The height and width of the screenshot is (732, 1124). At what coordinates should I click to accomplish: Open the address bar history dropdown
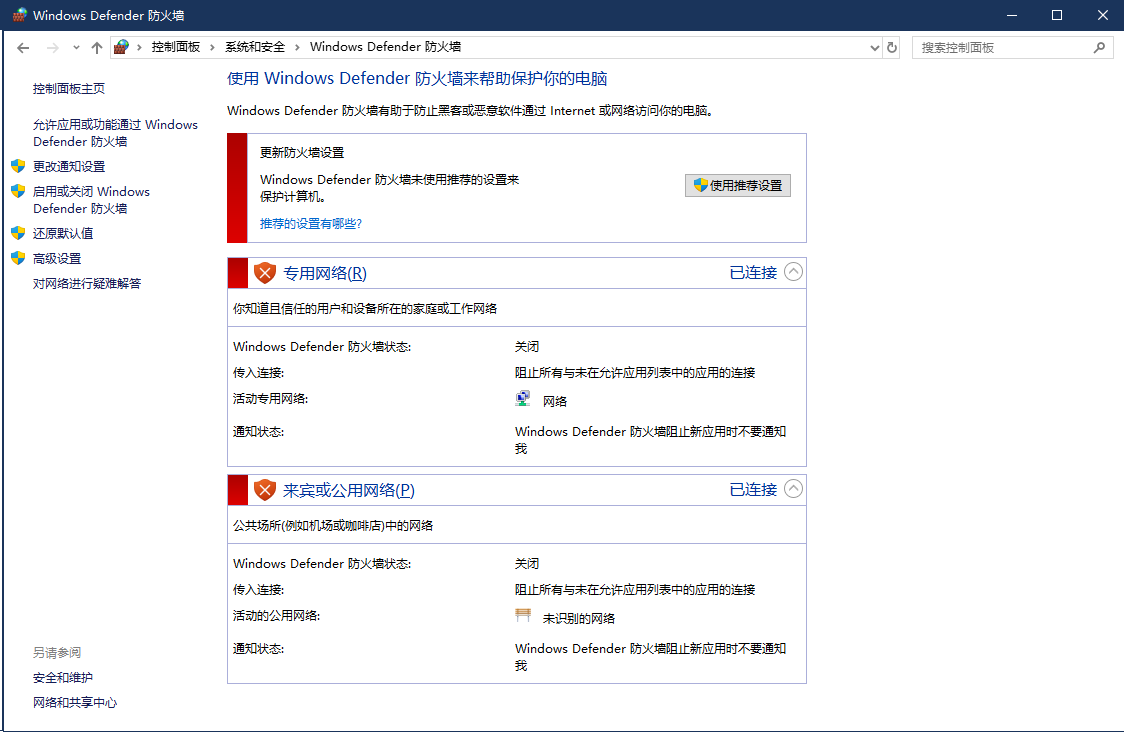(x=873, y=47)
